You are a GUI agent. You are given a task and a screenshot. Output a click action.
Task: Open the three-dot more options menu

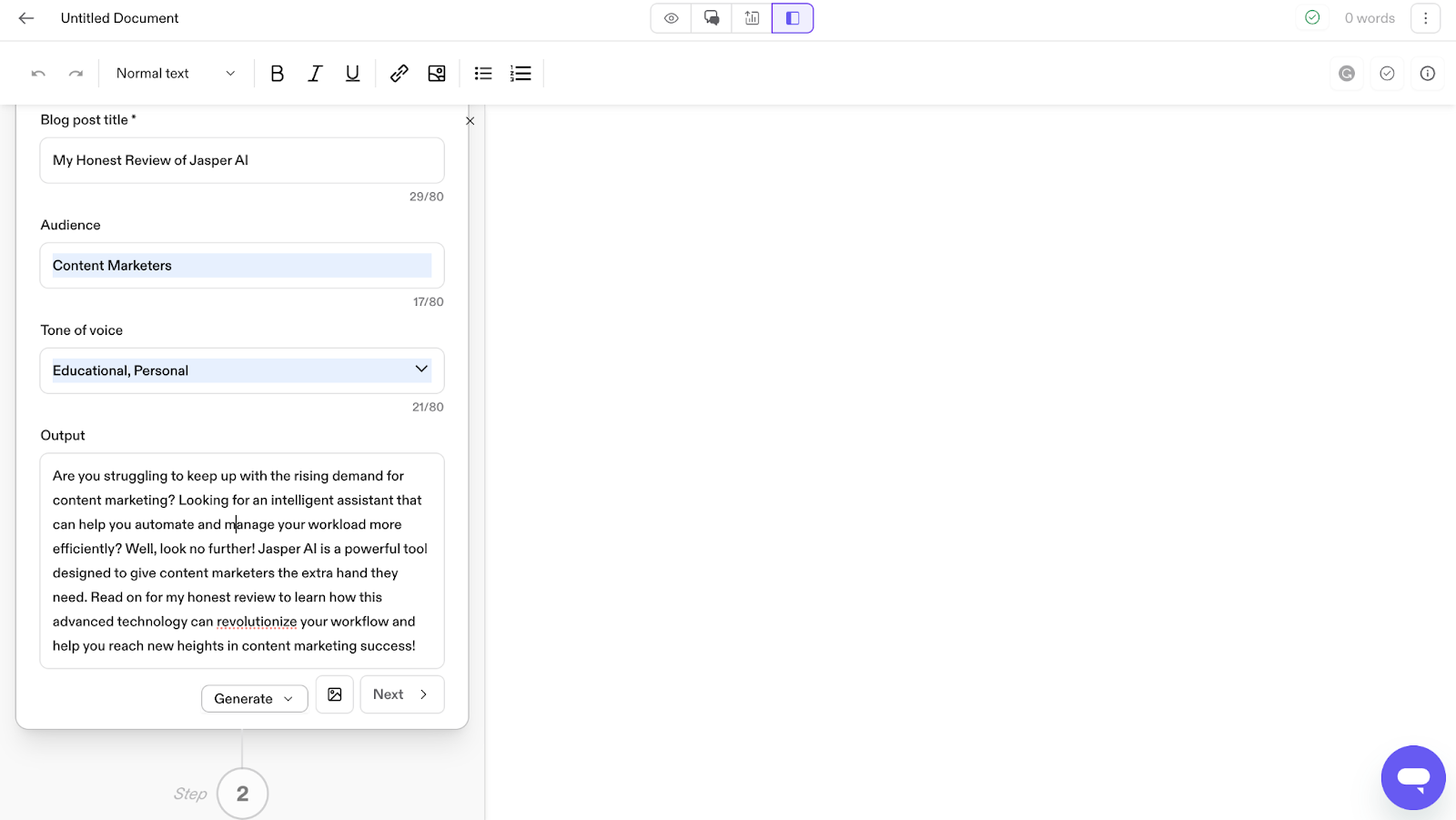(1425, 18)
